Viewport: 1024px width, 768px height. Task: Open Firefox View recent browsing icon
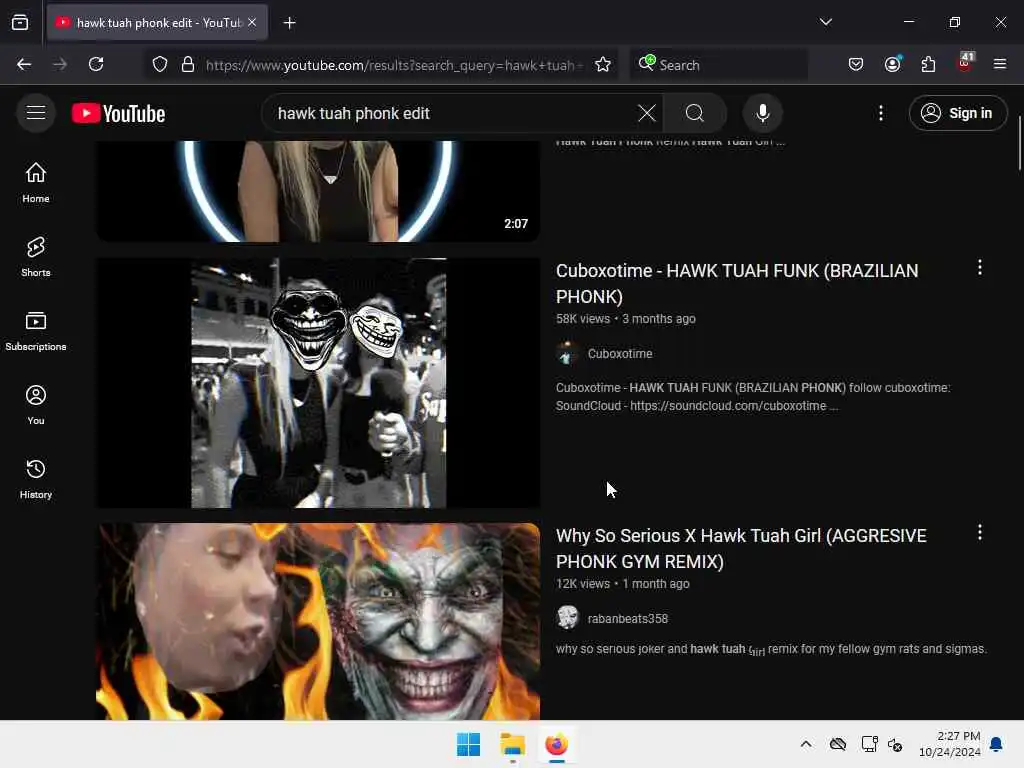20,23
